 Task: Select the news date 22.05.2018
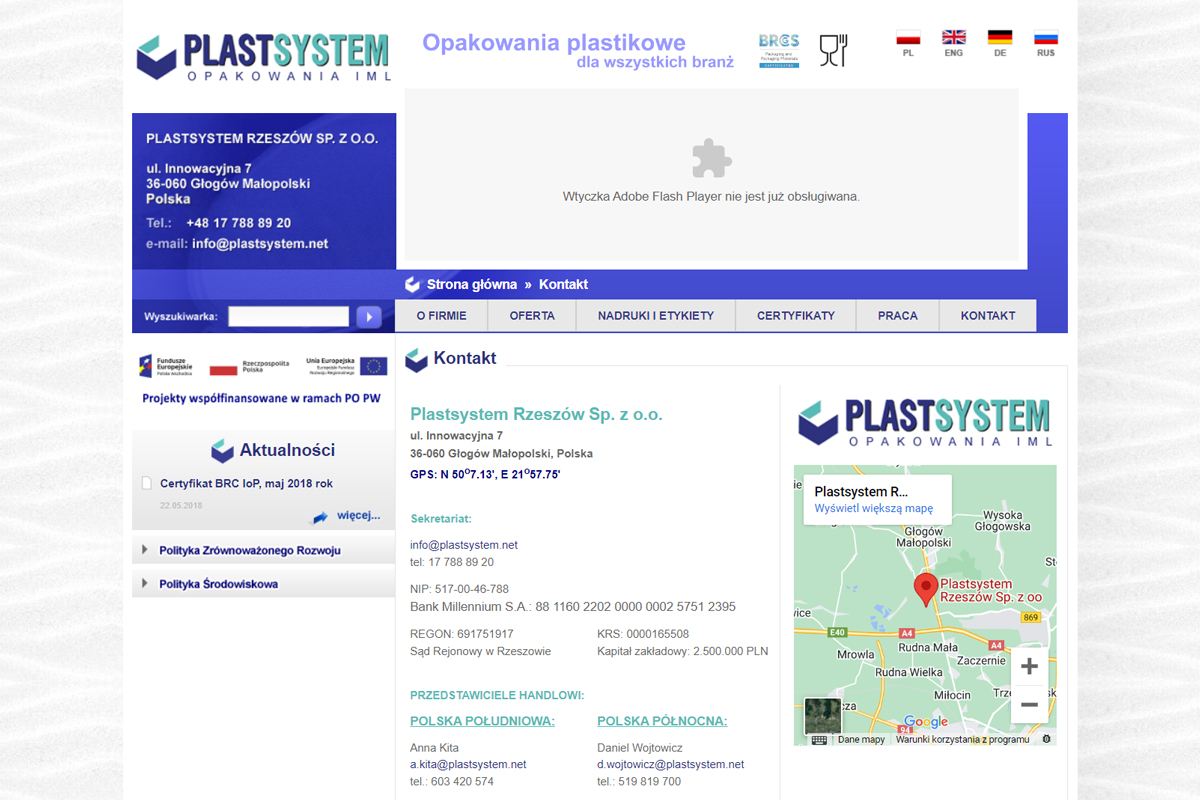click(x=181, y=506)
